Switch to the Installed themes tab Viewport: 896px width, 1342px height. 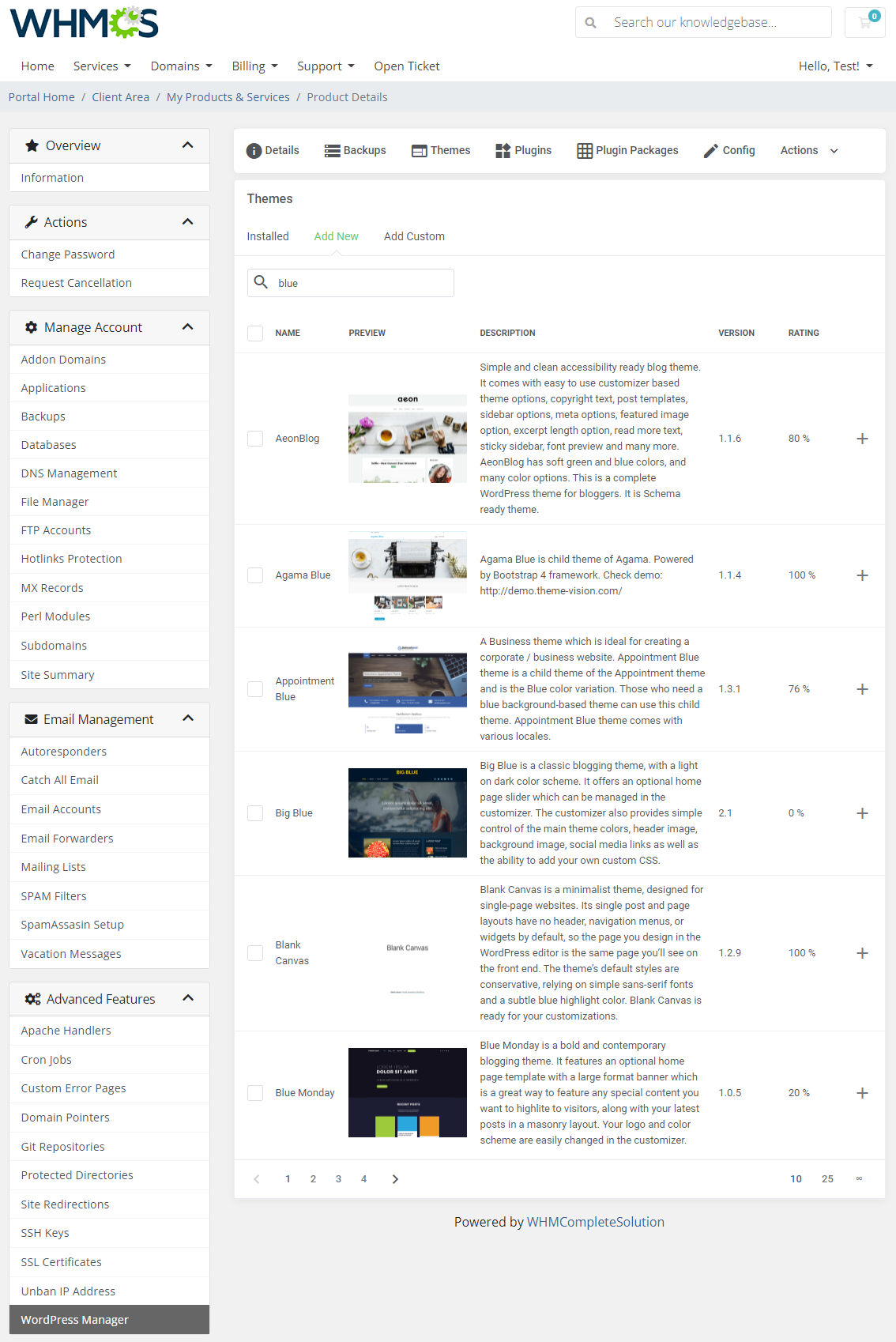coord(268,236)
